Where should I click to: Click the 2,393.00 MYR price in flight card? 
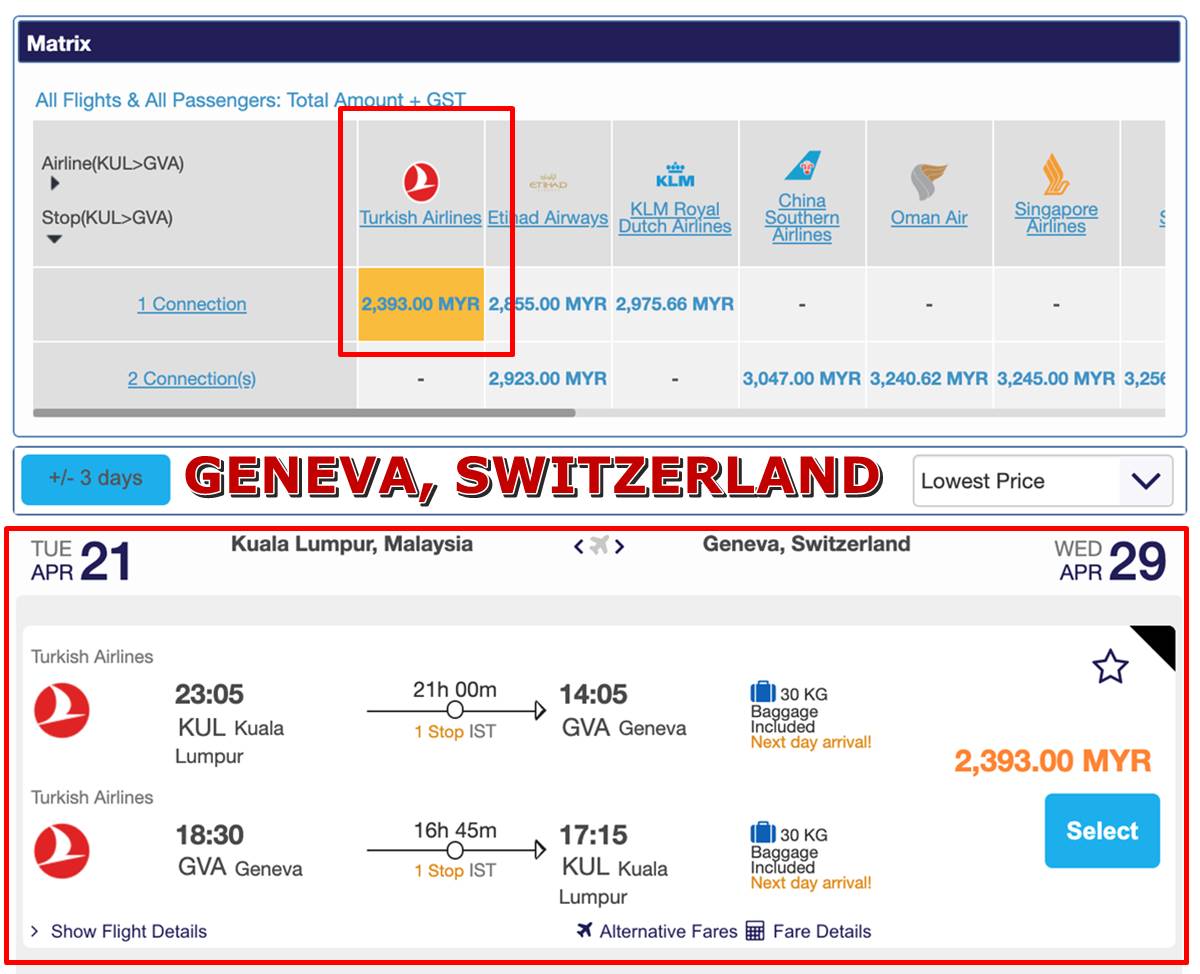point(1053,761)
